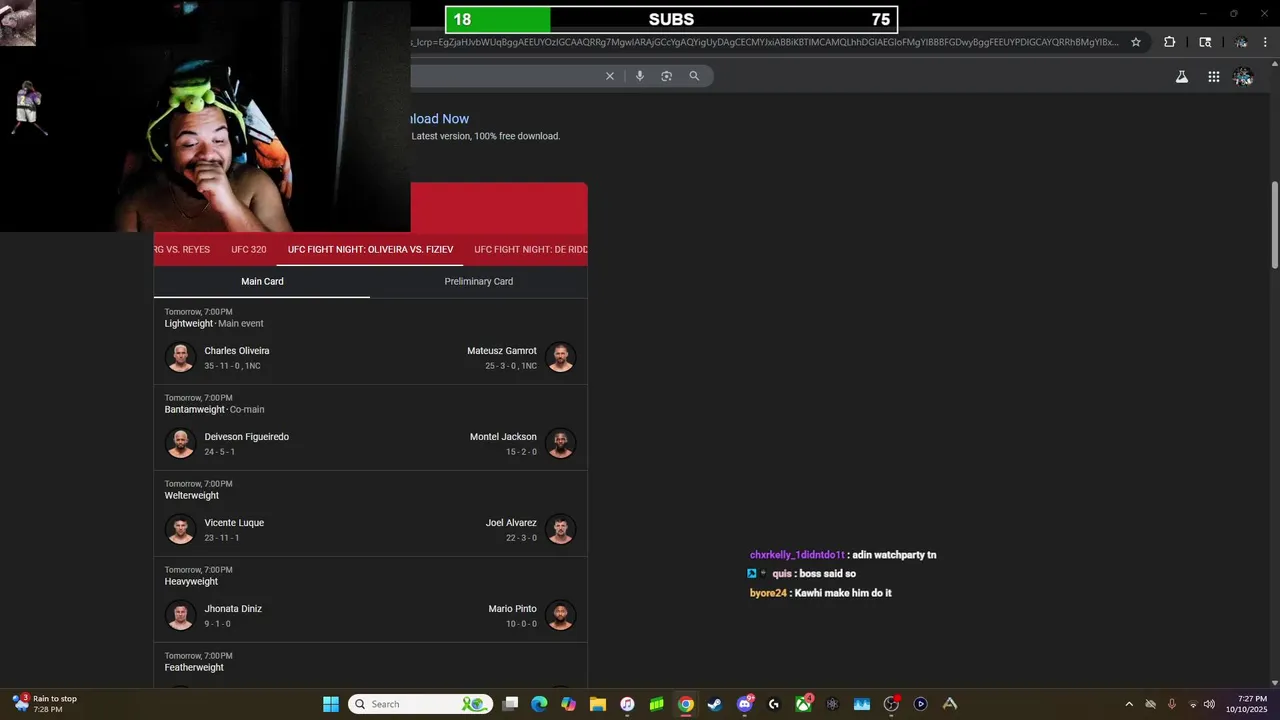Viewport: 1280px width, 720px height.
Task: Click the page vertical scrollbar
Action: (1275, 225)
